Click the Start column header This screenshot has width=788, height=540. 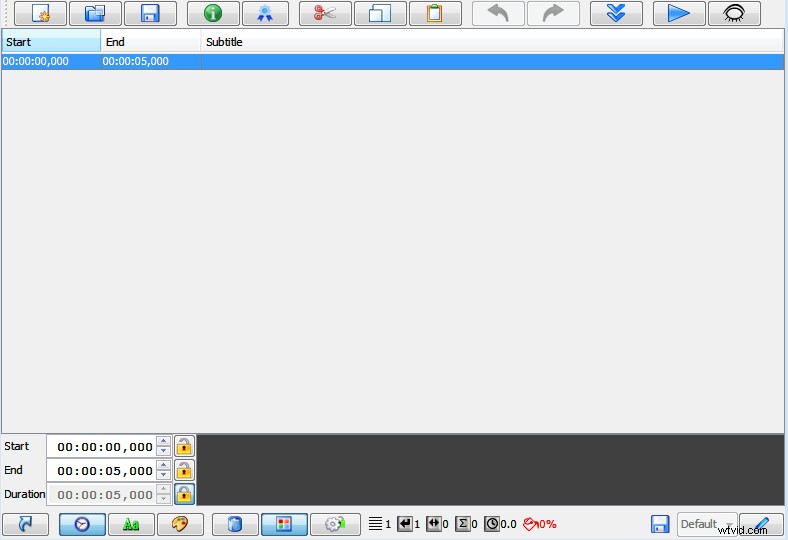(x=51, y=42)
